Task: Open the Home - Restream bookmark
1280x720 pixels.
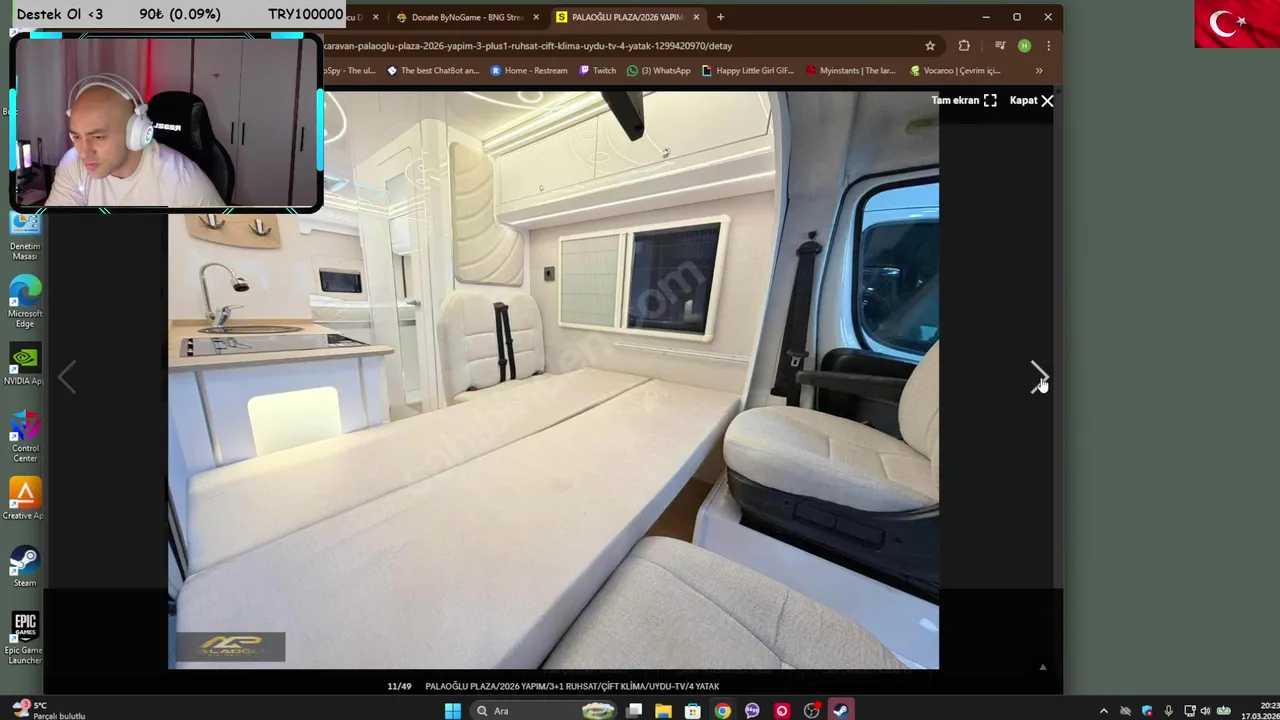Action: pyautogui.click(x=529, y=70)
